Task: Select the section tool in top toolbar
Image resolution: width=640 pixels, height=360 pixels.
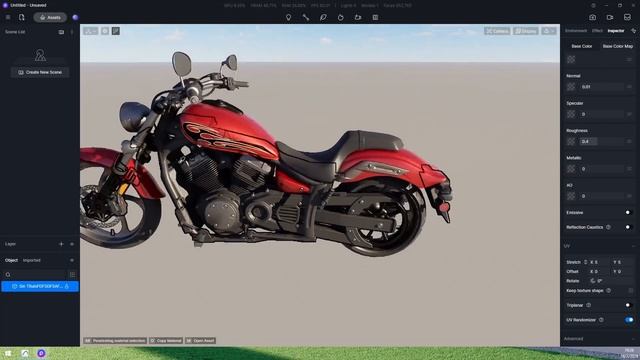Action: click(x=375, y=18)
